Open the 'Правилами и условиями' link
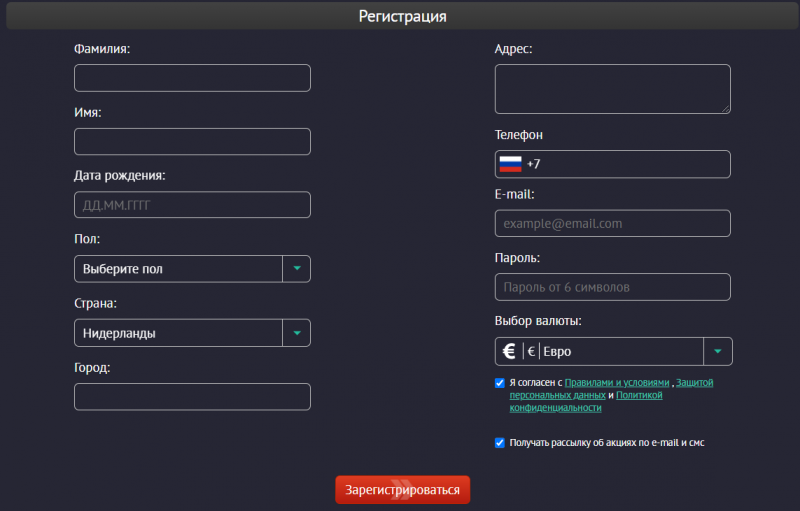The height and width of the screenshot is (511, 800). 617,382
